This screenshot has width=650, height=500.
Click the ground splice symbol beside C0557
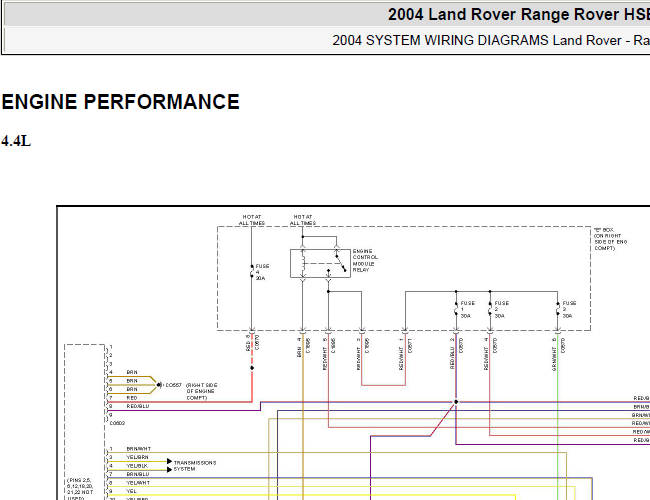(x=160, y=385)
